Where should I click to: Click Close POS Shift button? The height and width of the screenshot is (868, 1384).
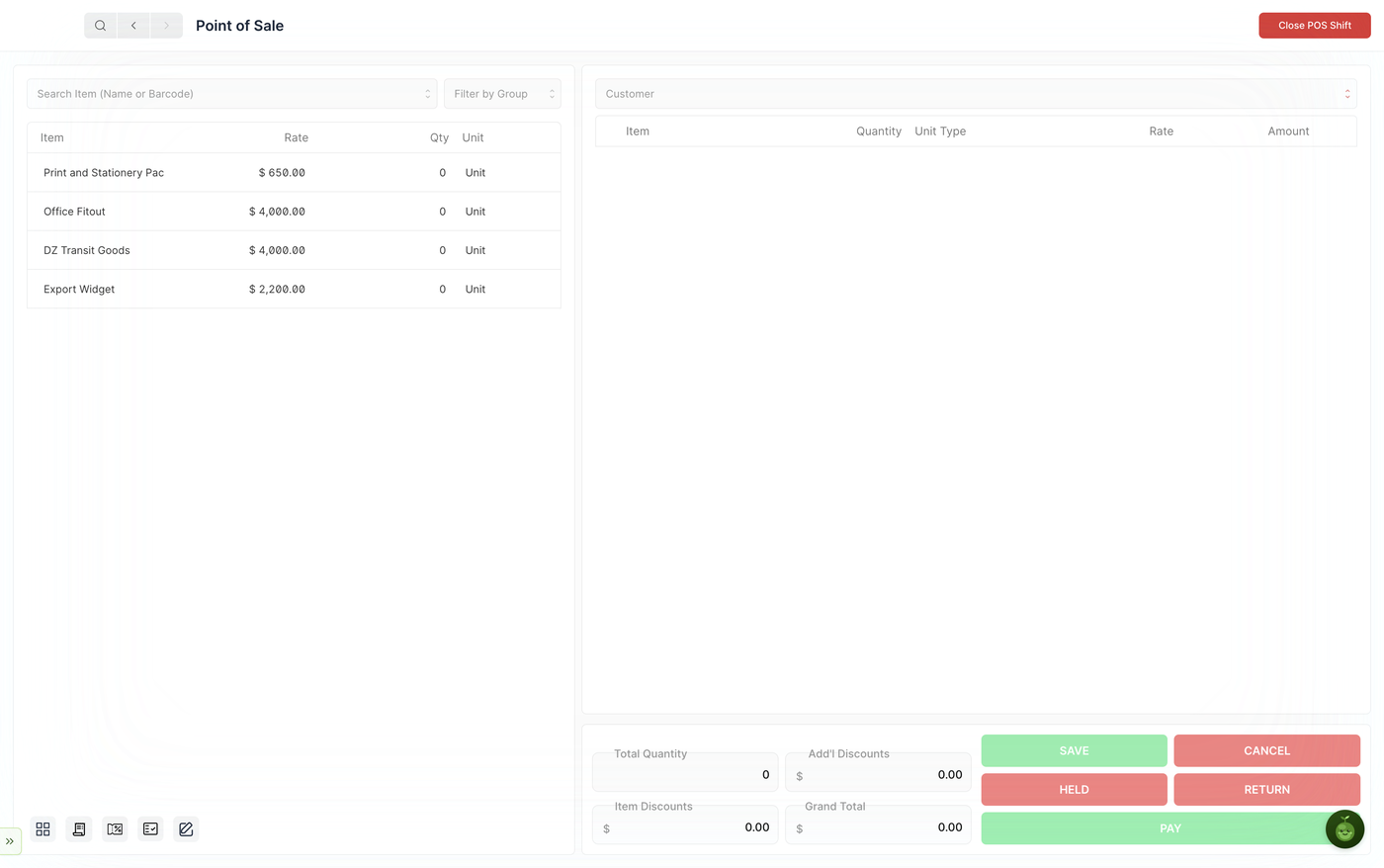1314,26
